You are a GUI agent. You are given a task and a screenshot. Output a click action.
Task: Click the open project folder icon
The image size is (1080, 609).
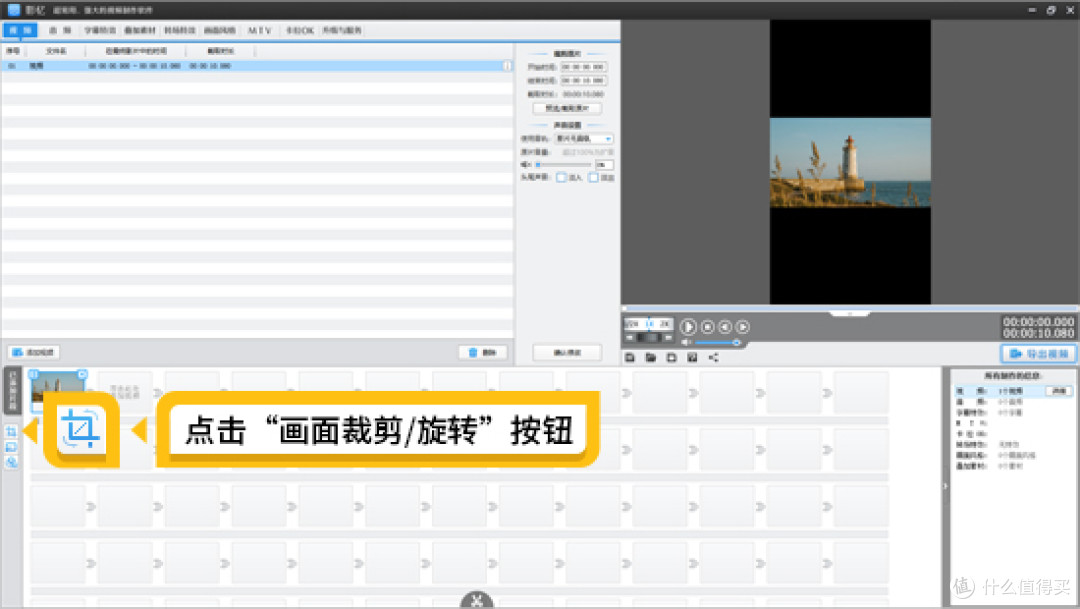point(650,357)
